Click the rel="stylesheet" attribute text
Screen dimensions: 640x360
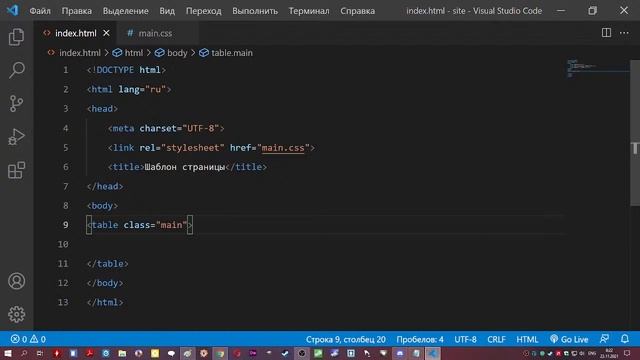(x=182, y=148)
